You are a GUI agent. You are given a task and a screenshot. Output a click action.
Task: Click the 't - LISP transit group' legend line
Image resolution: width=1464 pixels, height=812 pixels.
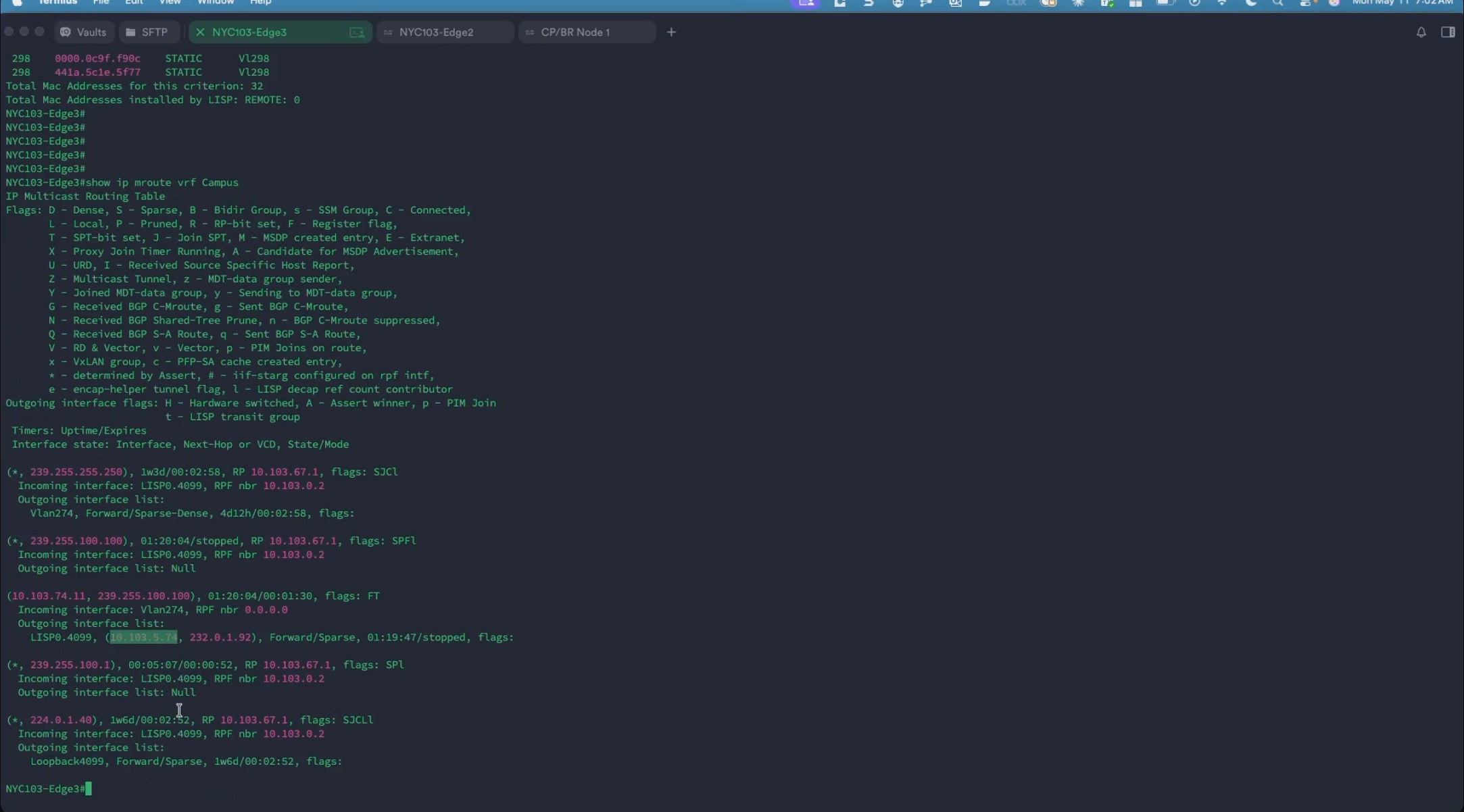tap(233, 416)
